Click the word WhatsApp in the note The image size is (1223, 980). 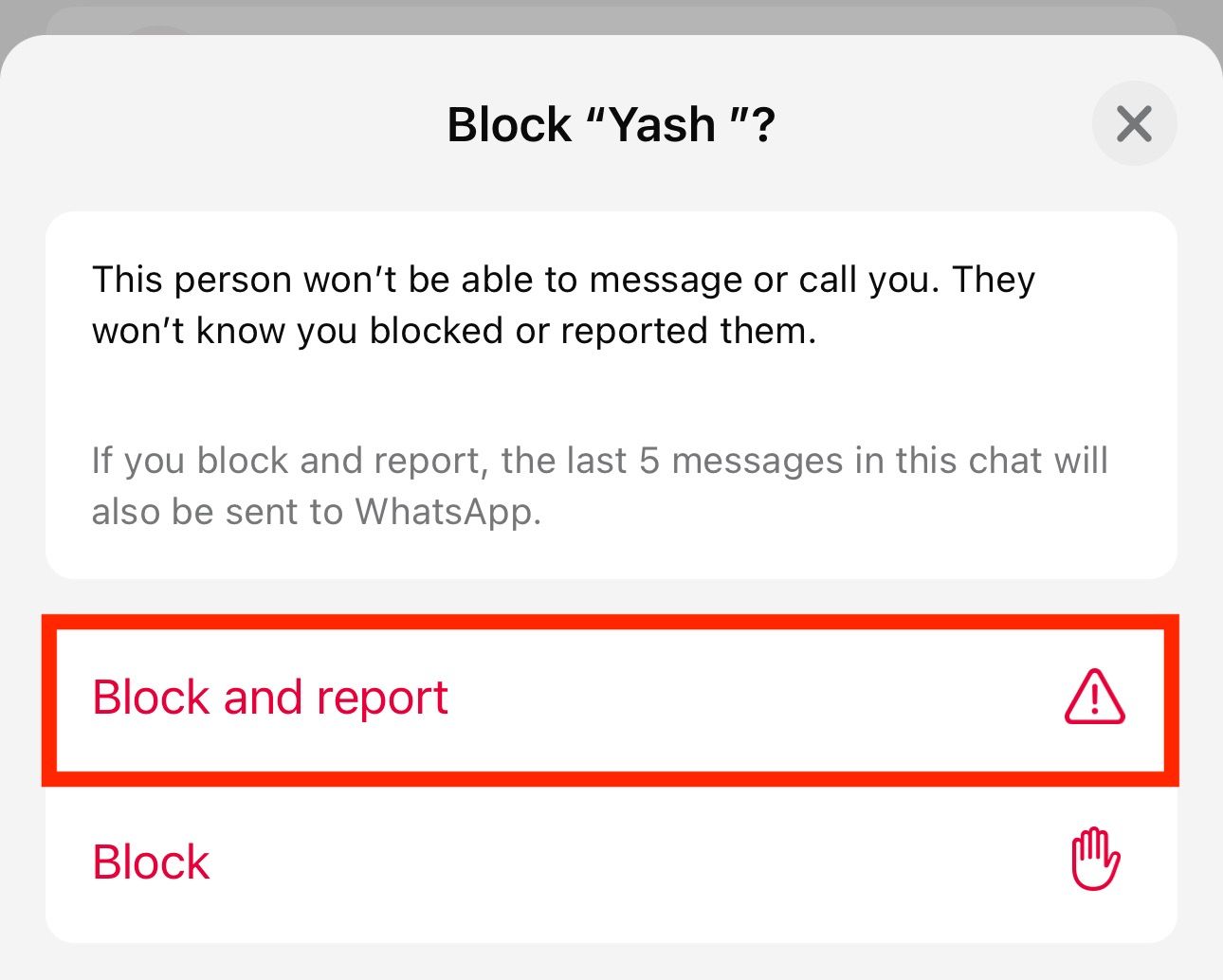tap(447, 512)
